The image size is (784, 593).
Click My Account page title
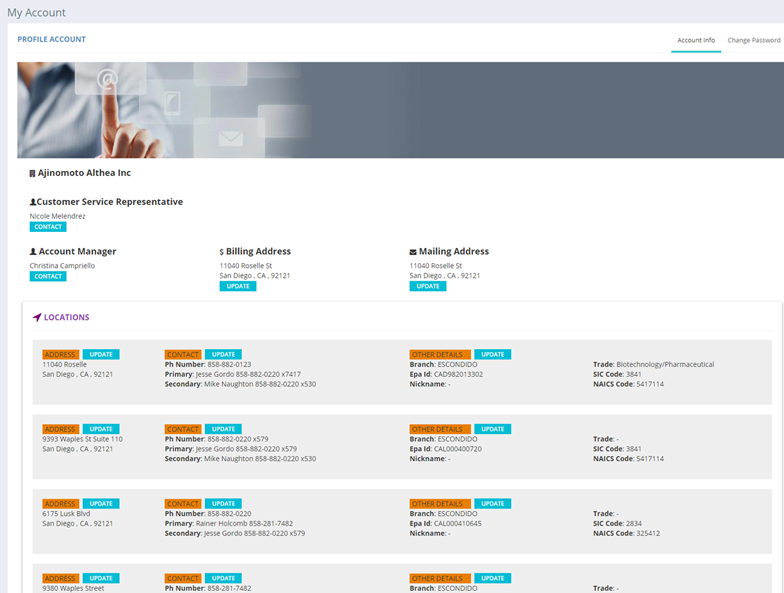point(36,12)
